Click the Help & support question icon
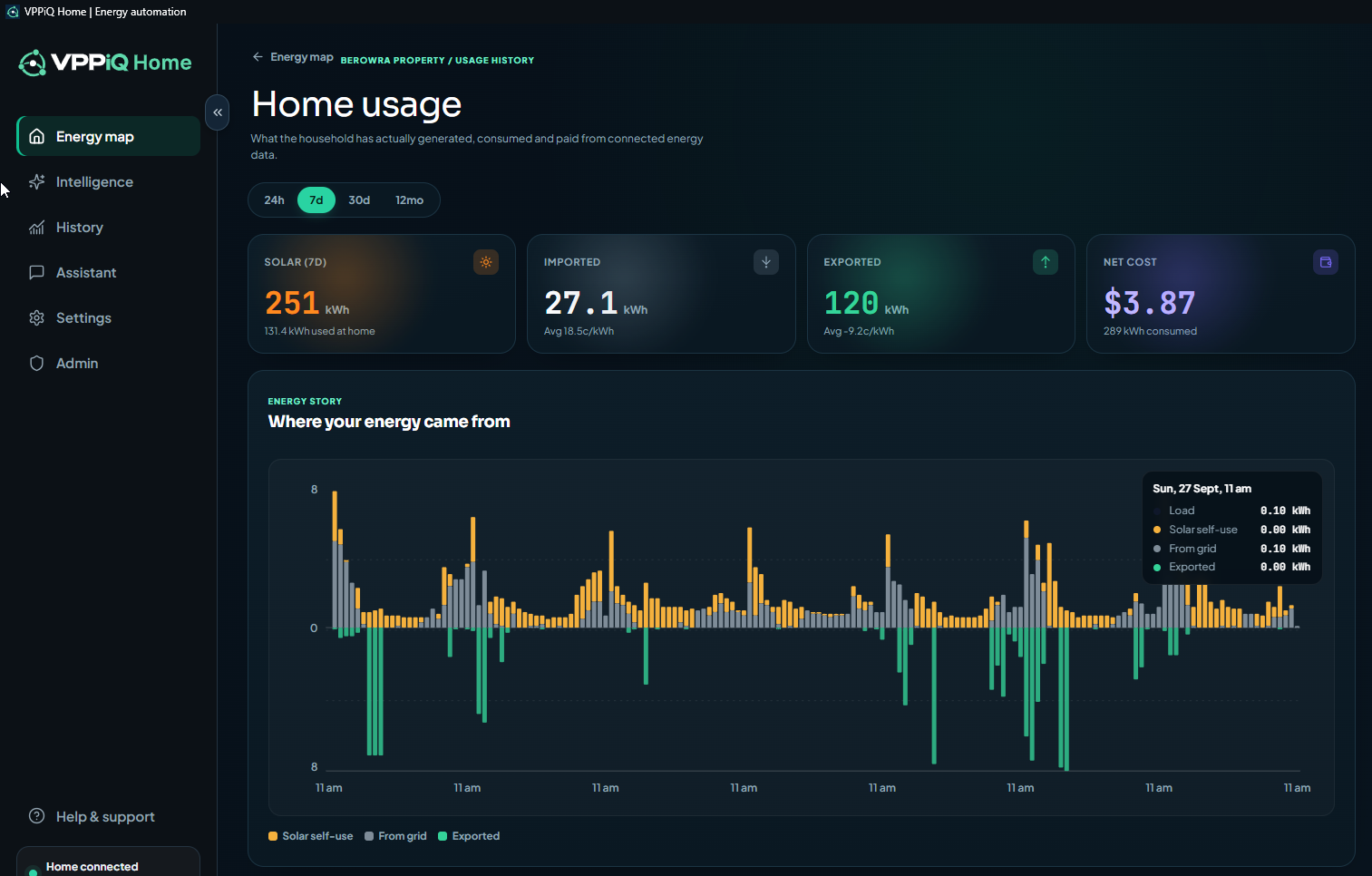Viewport: 1372px width, 876px height. click(x=37, y=816)
